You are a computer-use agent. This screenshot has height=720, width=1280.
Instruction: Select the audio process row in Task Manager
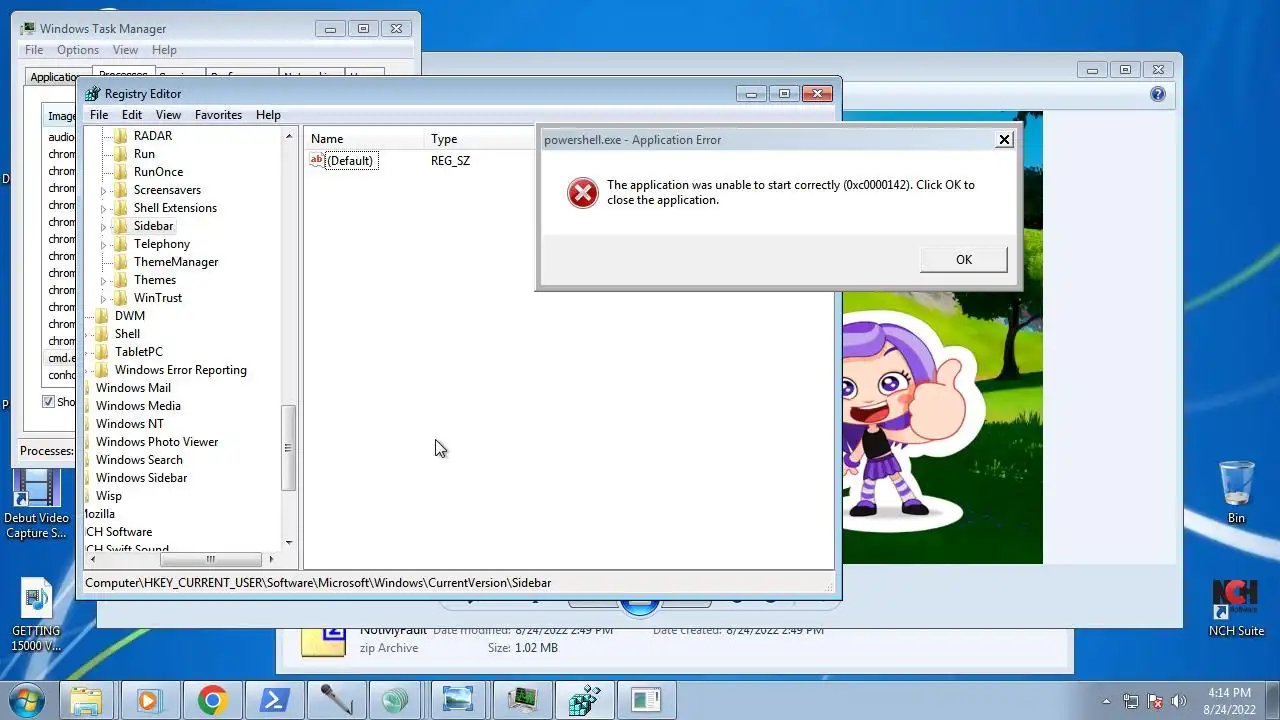coord(61,137)
